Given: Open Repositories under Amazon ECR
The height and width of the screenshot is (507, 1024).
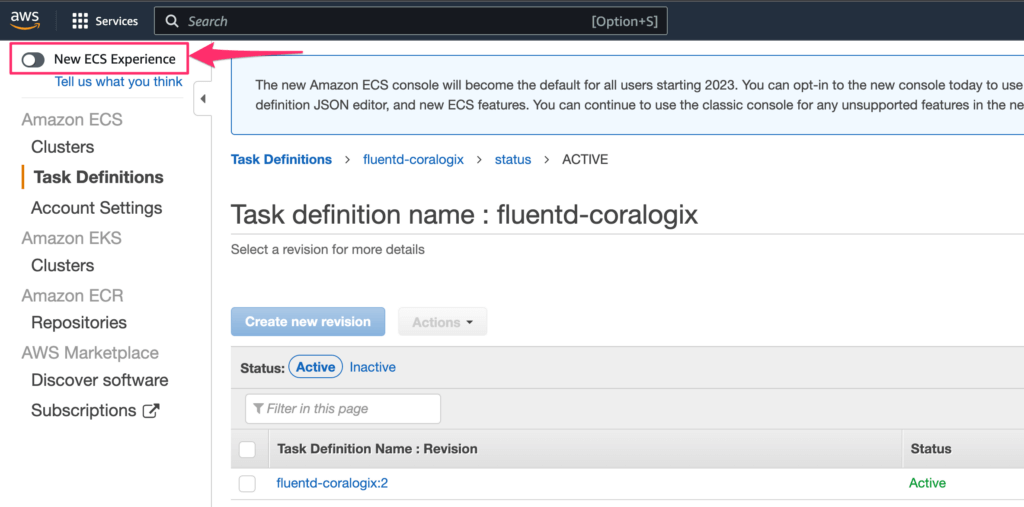Looking at the screenshot, I should [79, 323].
